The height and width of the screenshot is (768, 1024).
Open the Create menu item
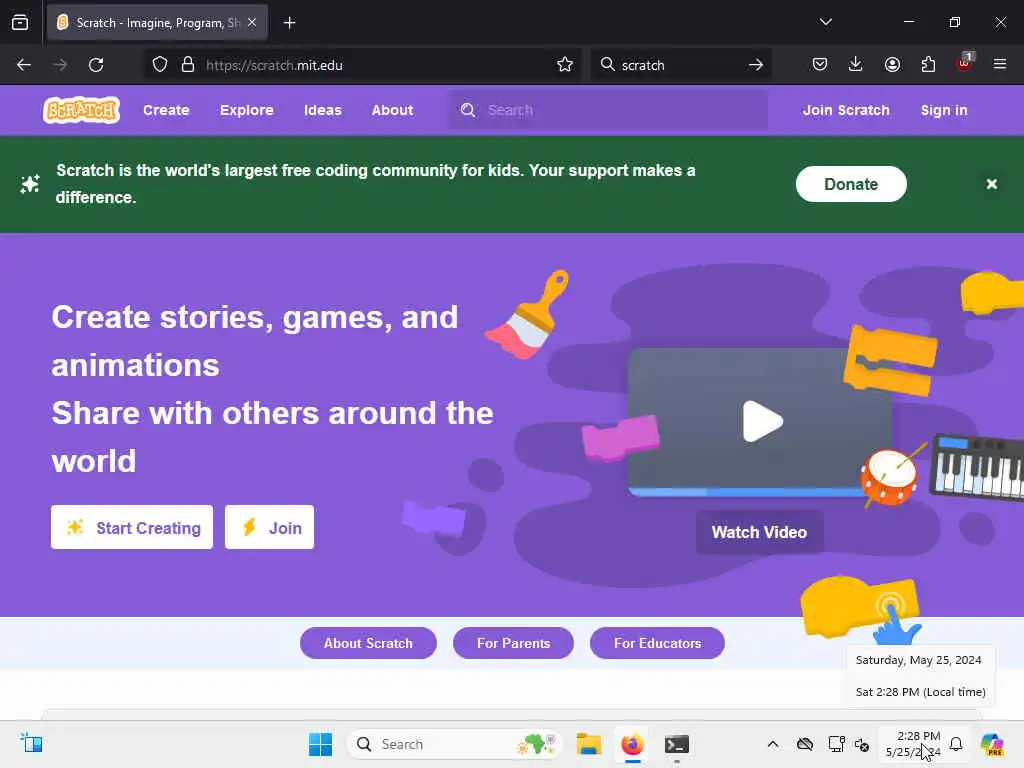pyautogui.click(x=167, y=110)
